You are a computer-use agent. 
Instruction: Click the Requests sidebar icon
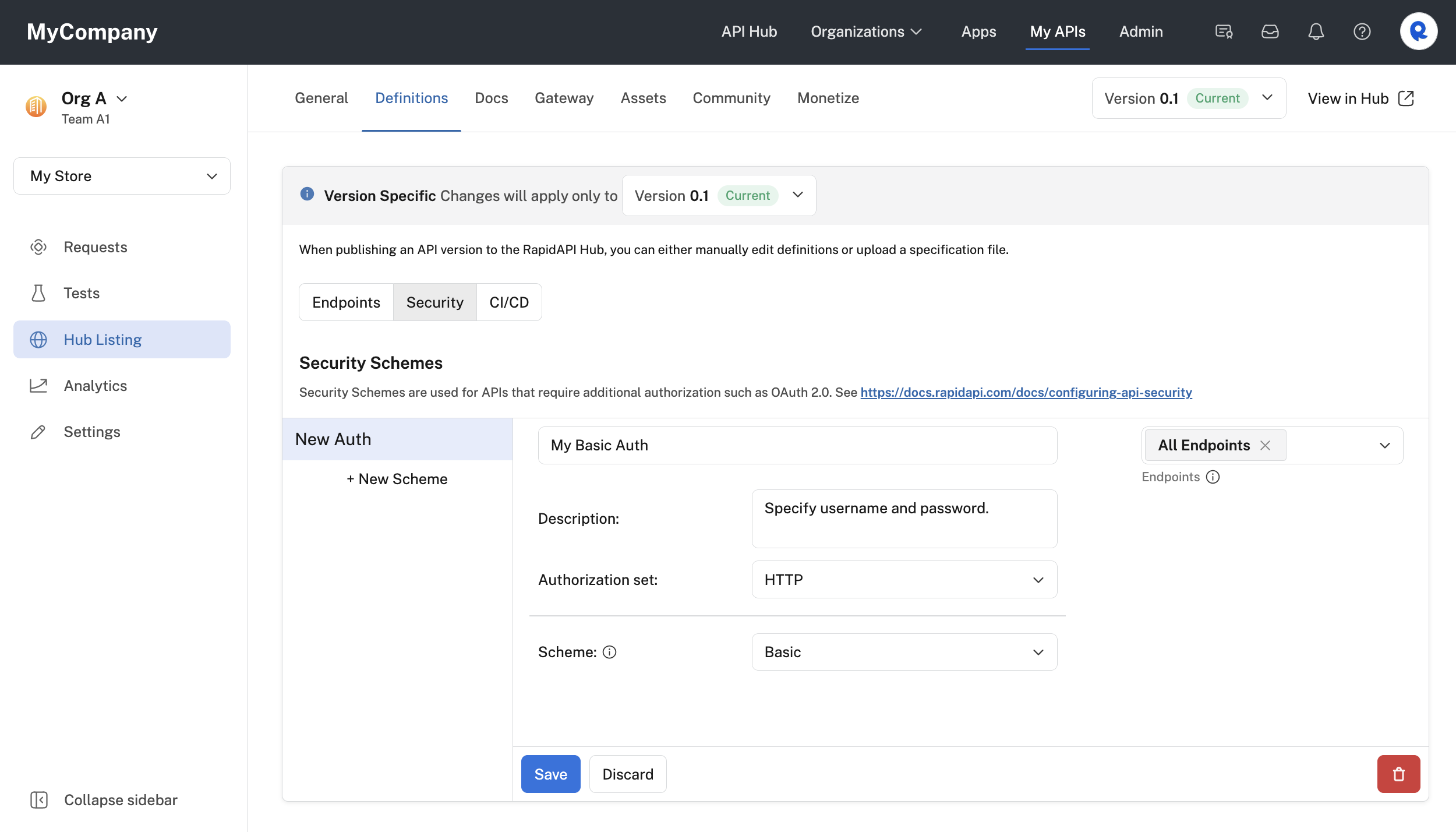38,246
